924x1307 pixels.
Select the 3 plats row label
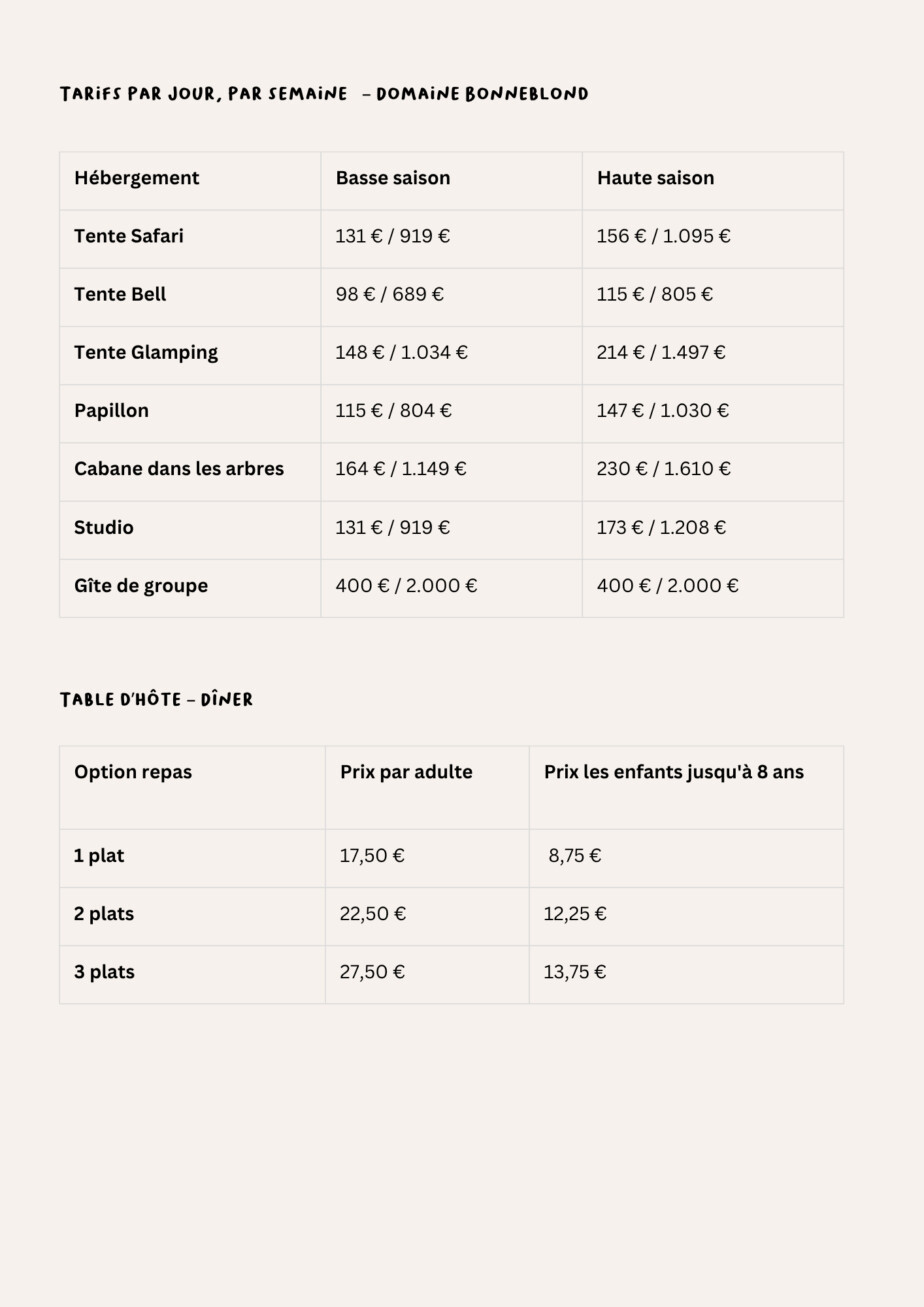point(104,972)
